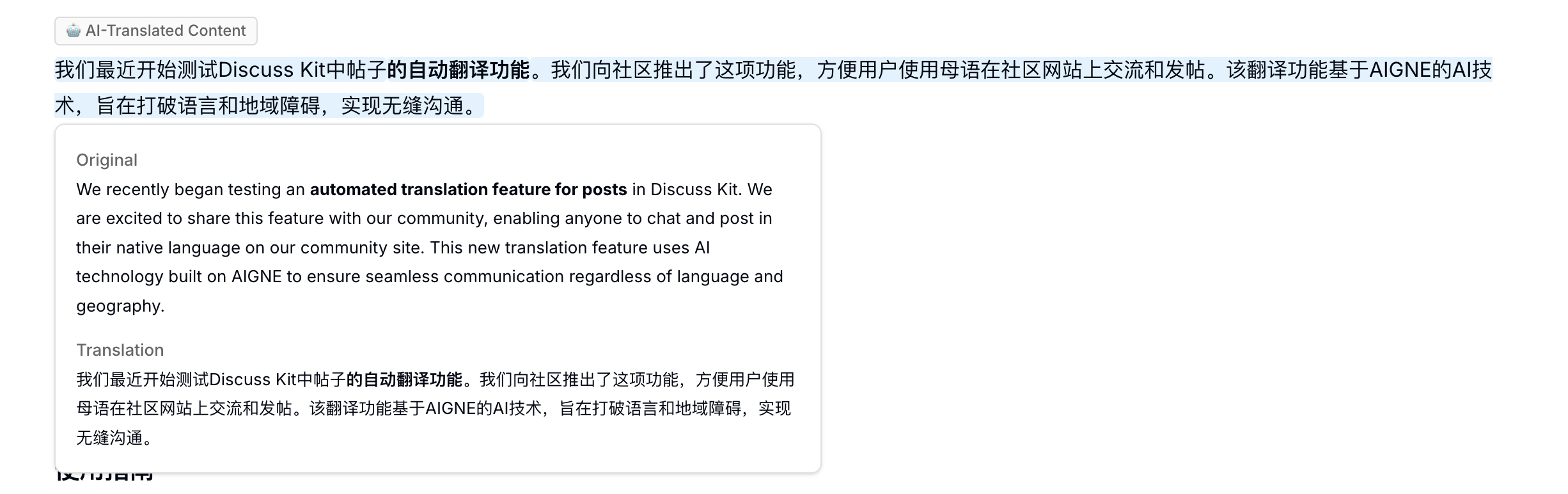Click the bold 的自动翻译功能 in the popup translation
The width and height of the screenshot is (1568, 494).
[404, 379]
